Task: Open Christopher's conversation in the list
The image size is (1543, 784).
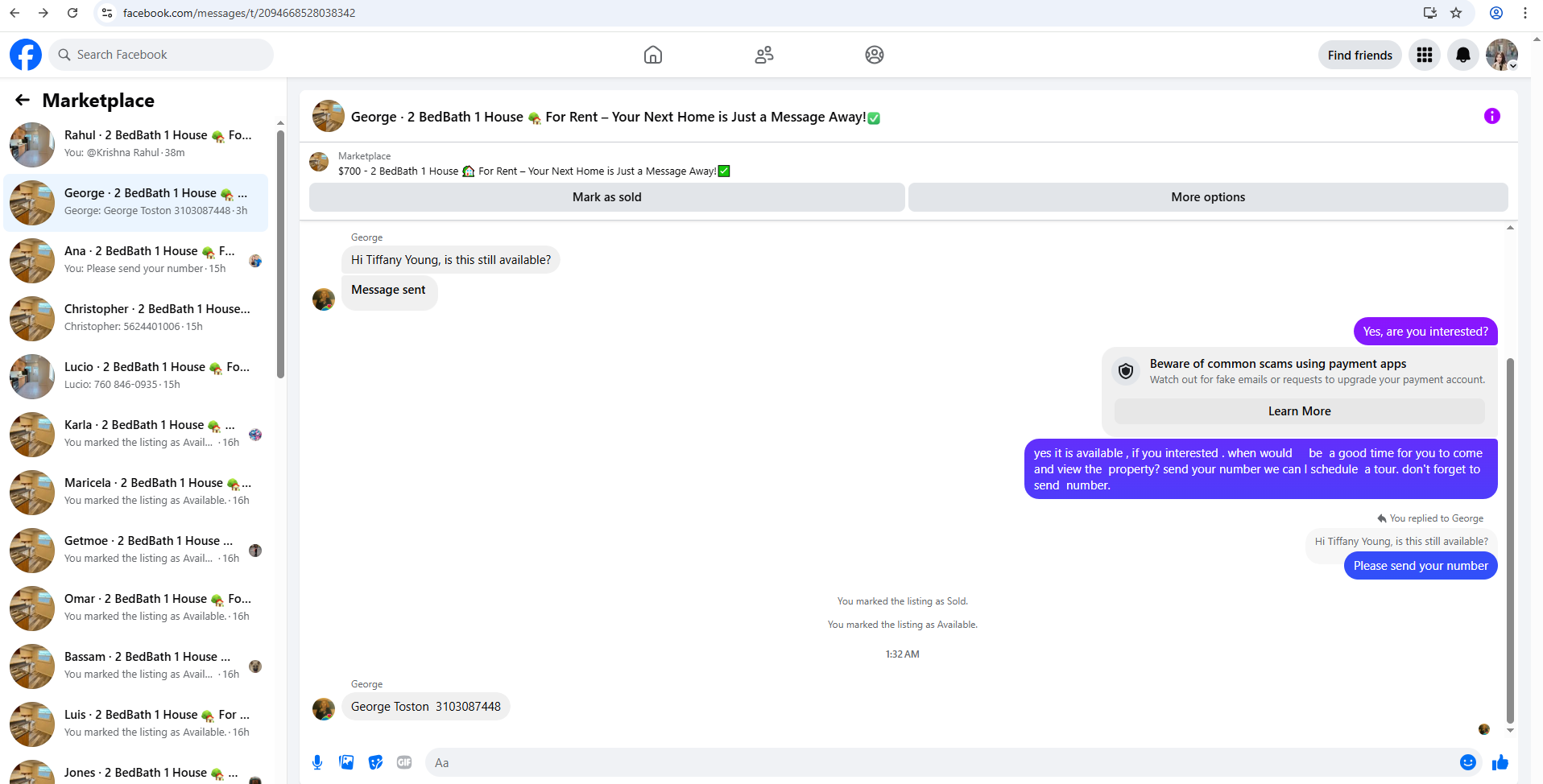Action: pos(135,319)
